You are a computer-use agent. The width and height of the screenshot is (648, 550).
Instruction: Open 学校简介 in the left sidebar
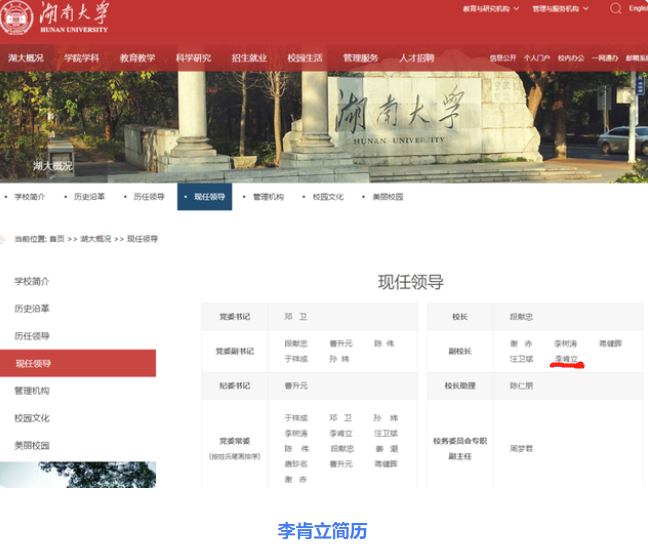tap(32, 282)
